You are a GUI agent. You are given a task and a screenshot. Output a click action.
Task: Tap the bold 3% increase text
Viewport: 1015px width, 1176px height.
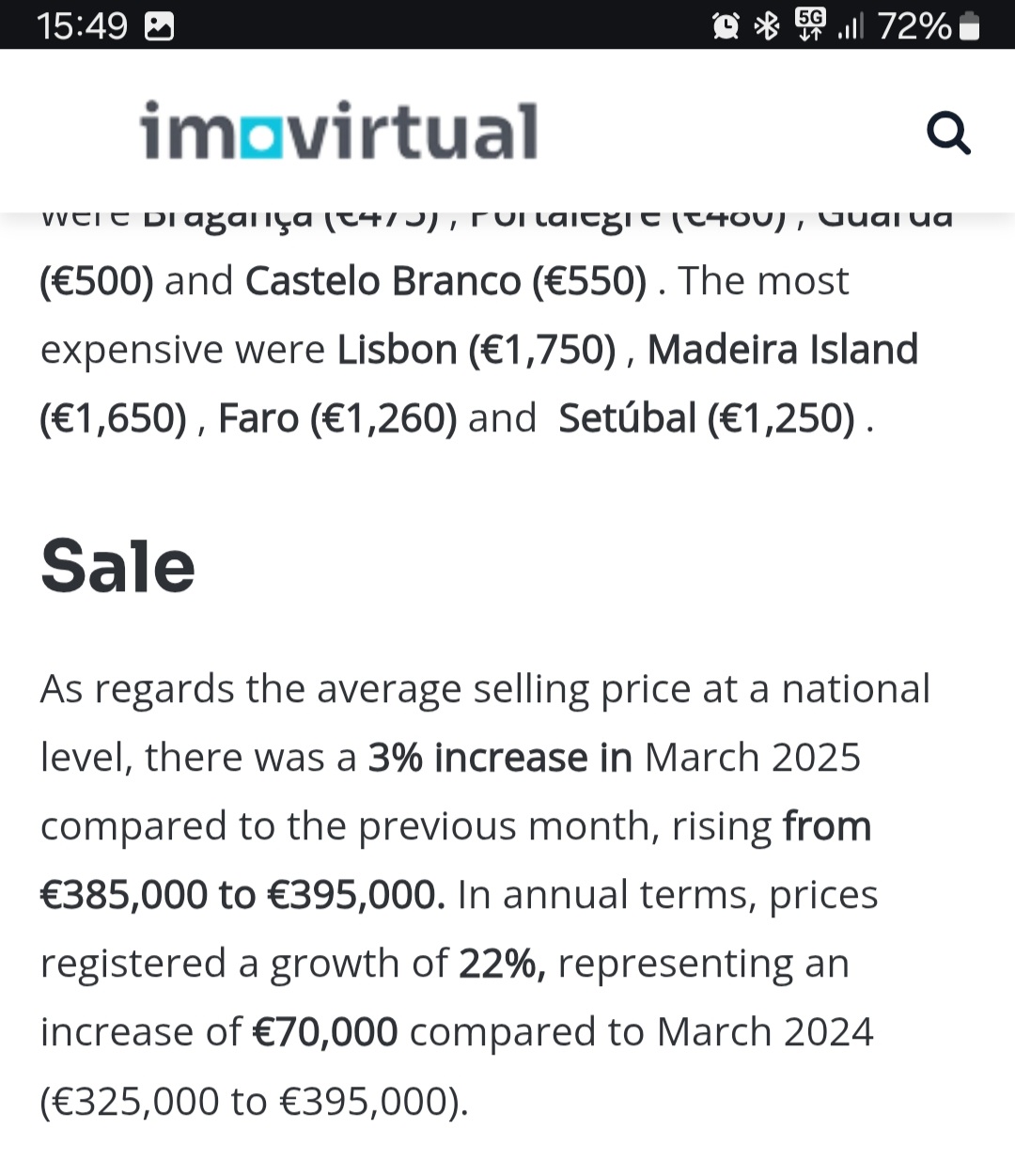tap(500, 758)
